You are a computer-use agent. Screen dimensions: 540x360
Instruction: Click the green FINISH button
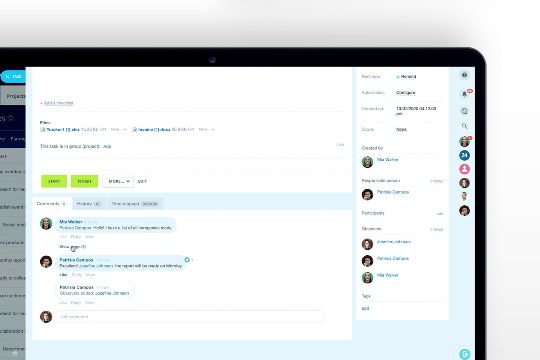click(84, 181)
